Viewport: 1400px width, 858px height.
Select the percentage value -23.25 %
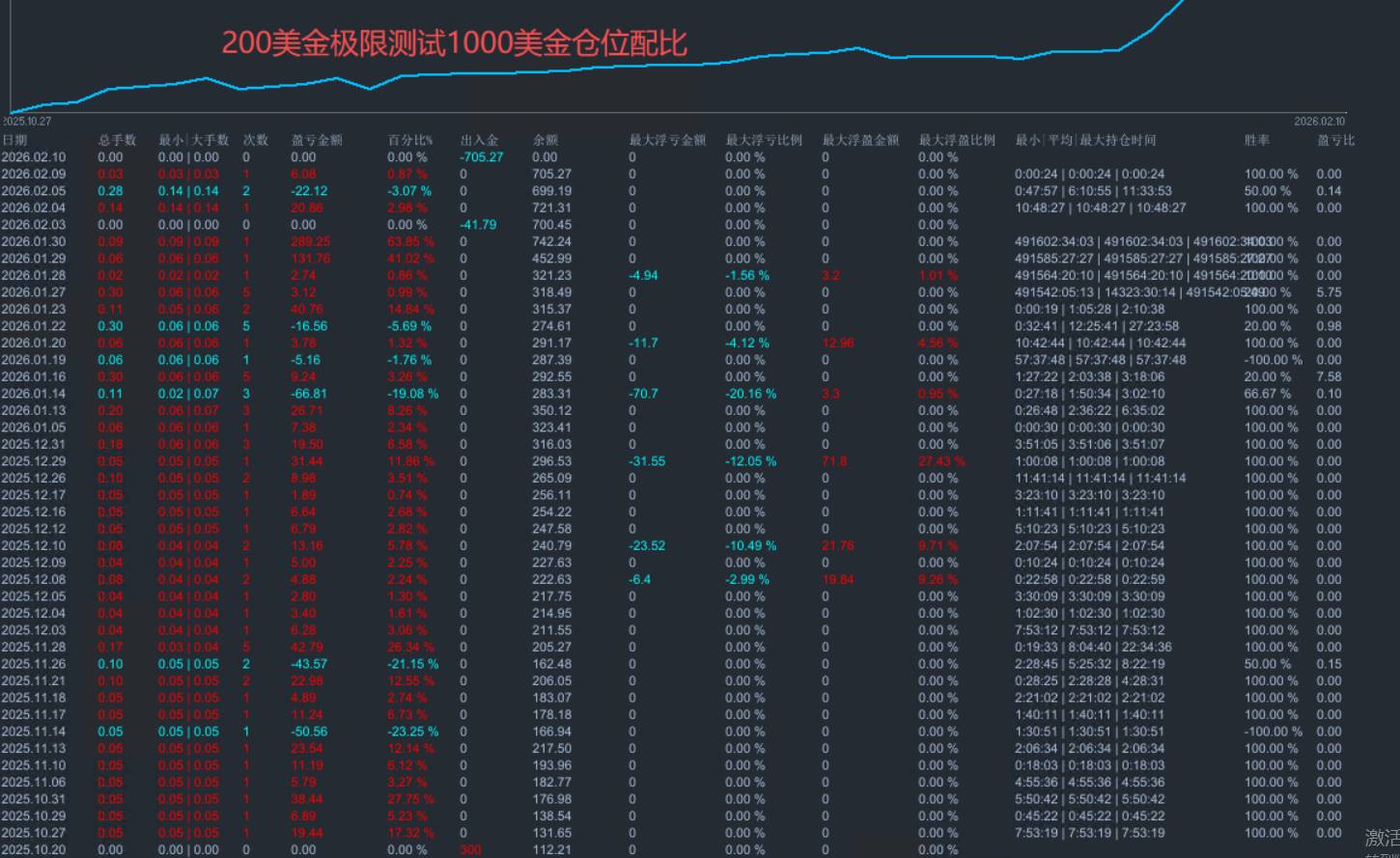point(412,732)
